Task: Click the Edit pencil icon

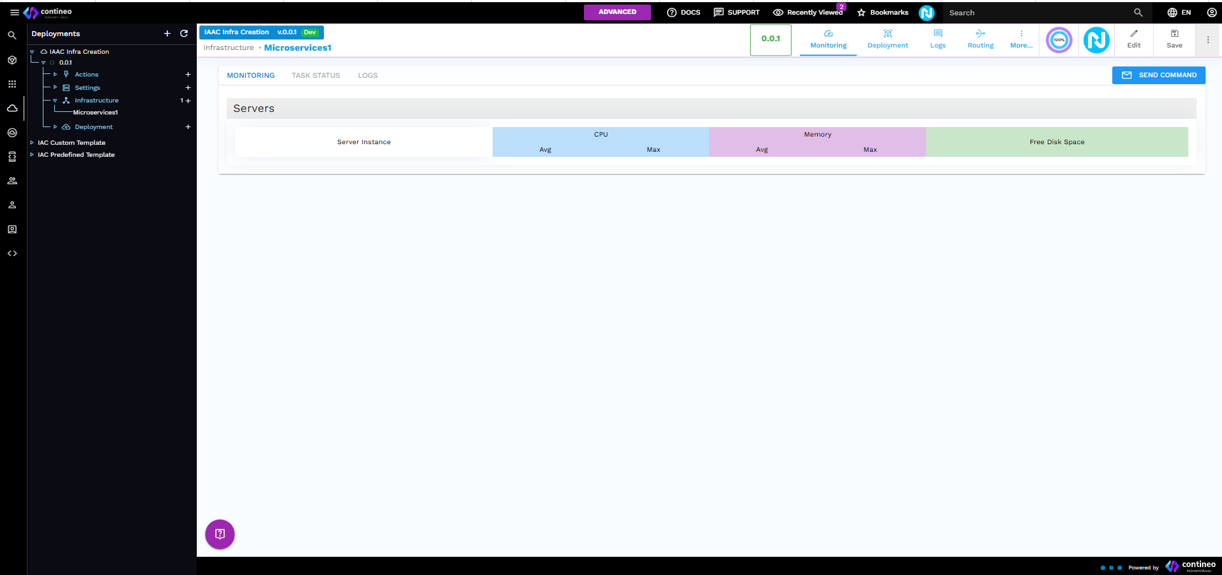Action: [1133, 39]
